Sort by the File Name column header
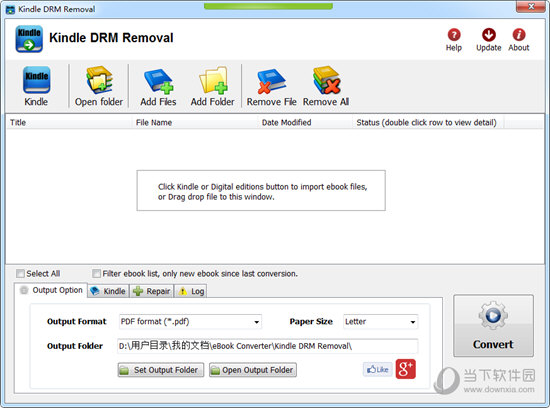 (195, 122)
